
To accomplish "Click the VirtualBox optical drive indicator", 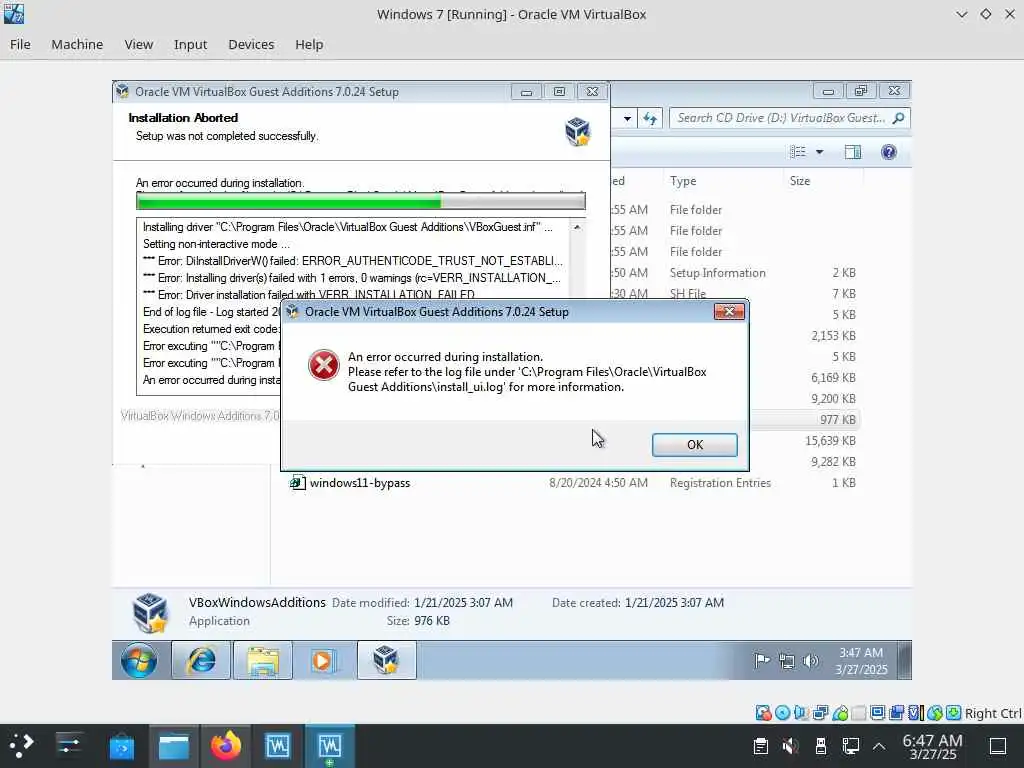I will click(x=782, y=713).
